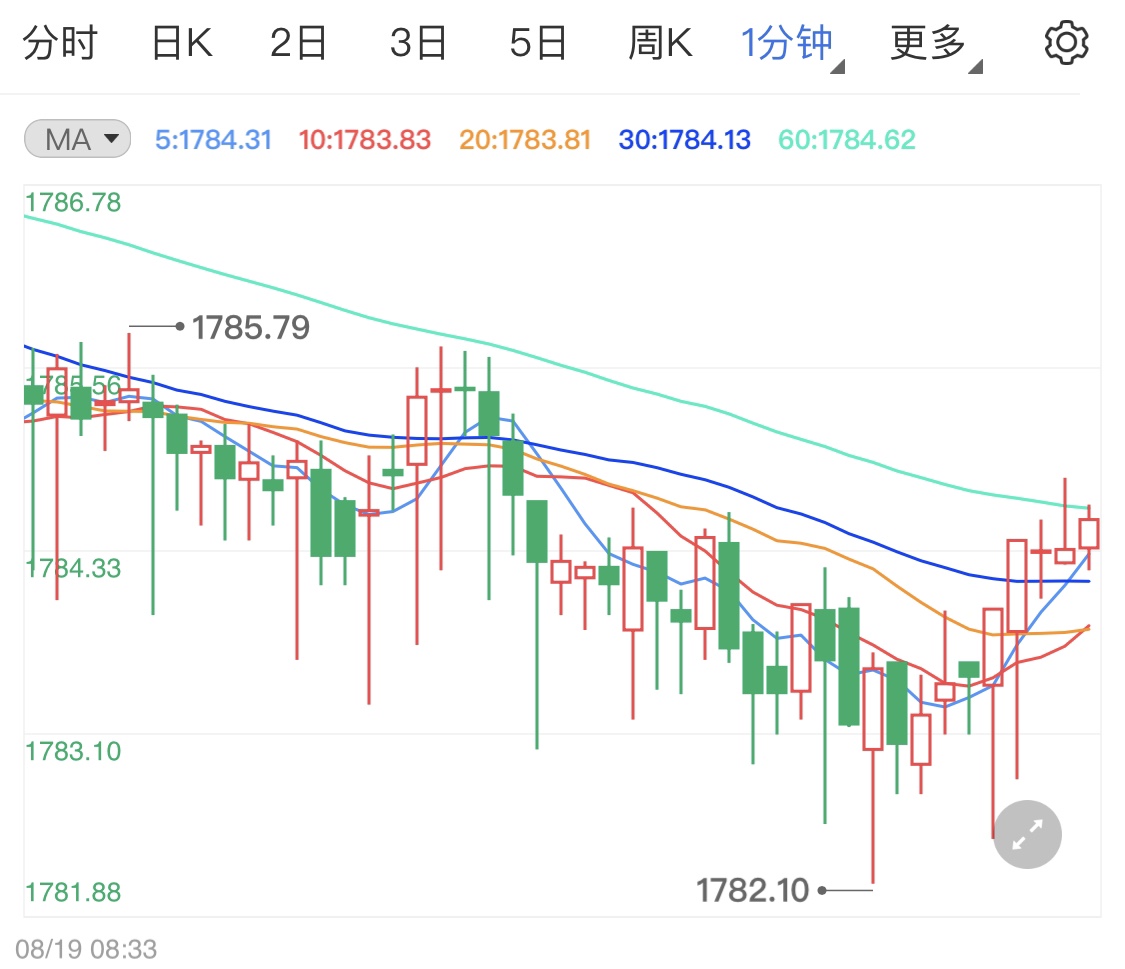Click MA5 value 5:1784.31
Image resolution: width=1125 pixels, height=969 pixels.
214,139
